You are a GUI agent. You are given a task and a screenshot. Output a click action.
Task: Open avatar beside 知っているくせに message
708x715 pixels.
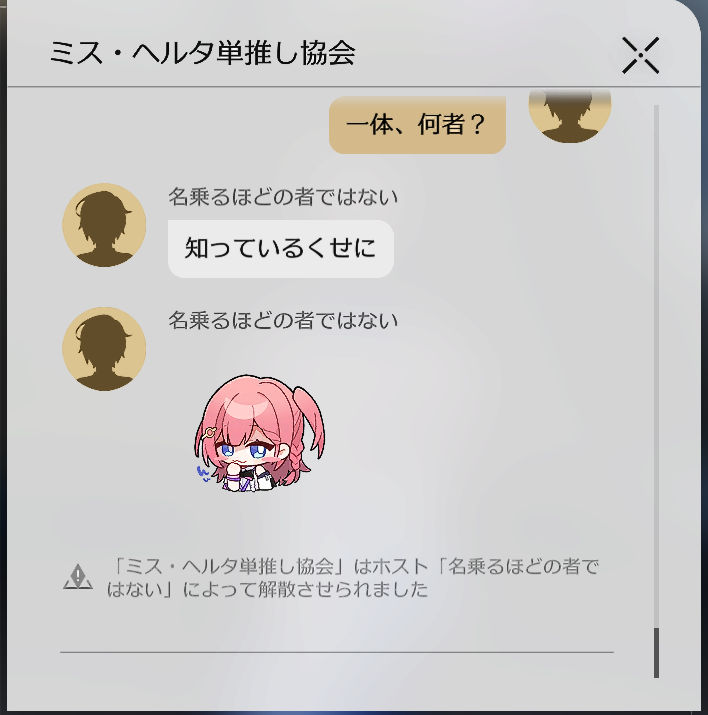click(x=104, y=225)
